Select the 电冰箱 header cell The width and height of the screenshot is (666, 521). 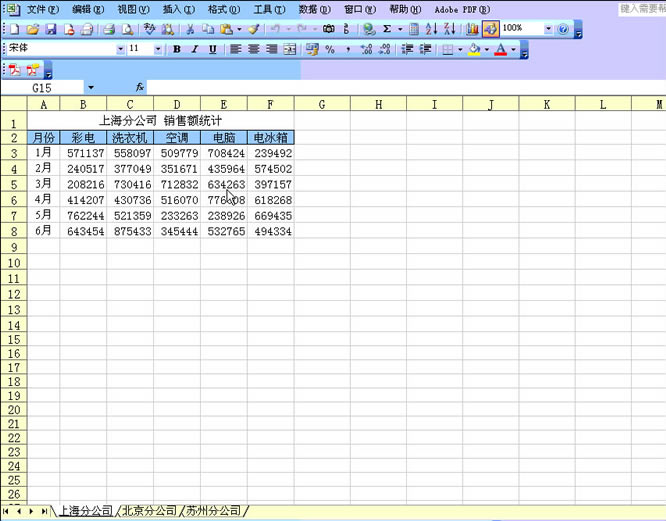pos(271,138)
